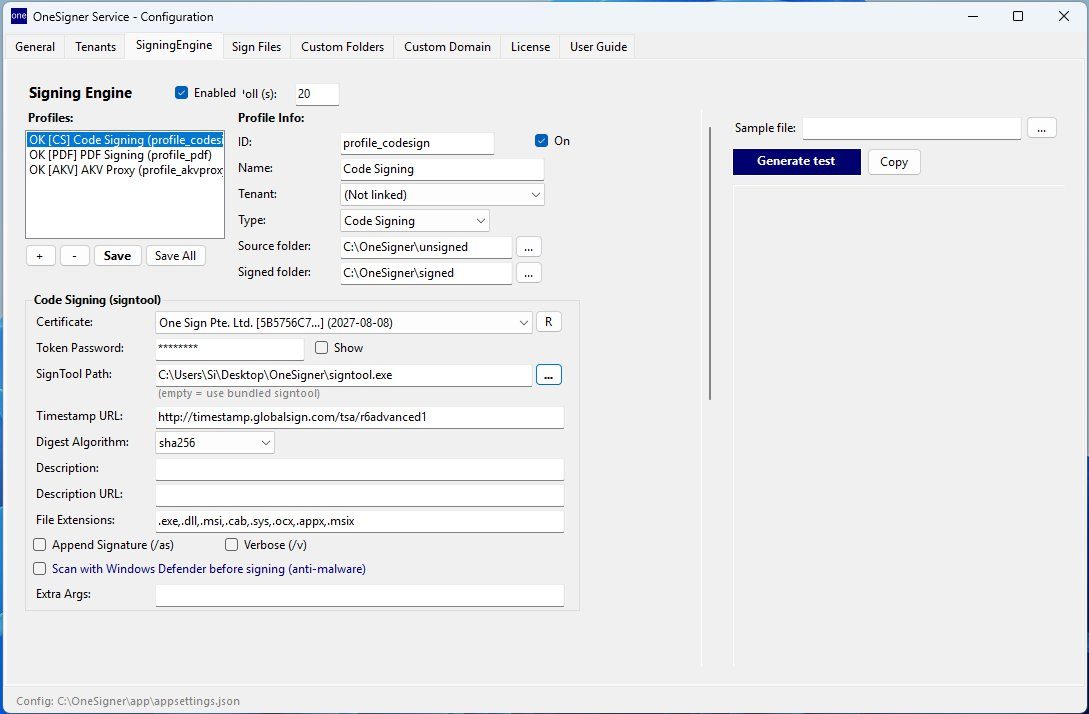The image size is (1089, 714).
Task: Open the Tenant dropdown
Action: 442,194
